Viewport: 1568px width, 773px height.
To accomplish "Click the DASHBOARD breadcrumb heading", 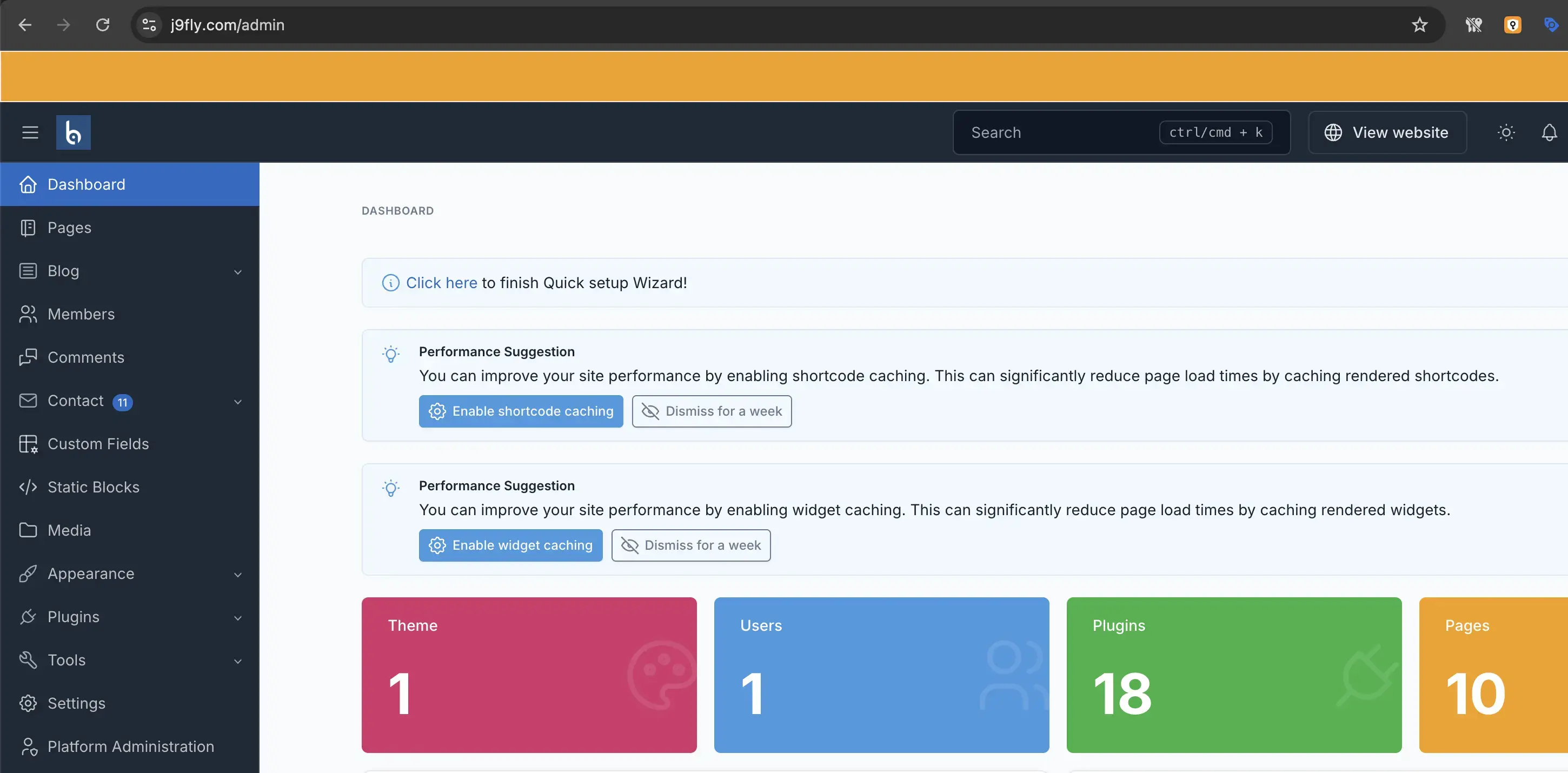I will pos(397,211).
